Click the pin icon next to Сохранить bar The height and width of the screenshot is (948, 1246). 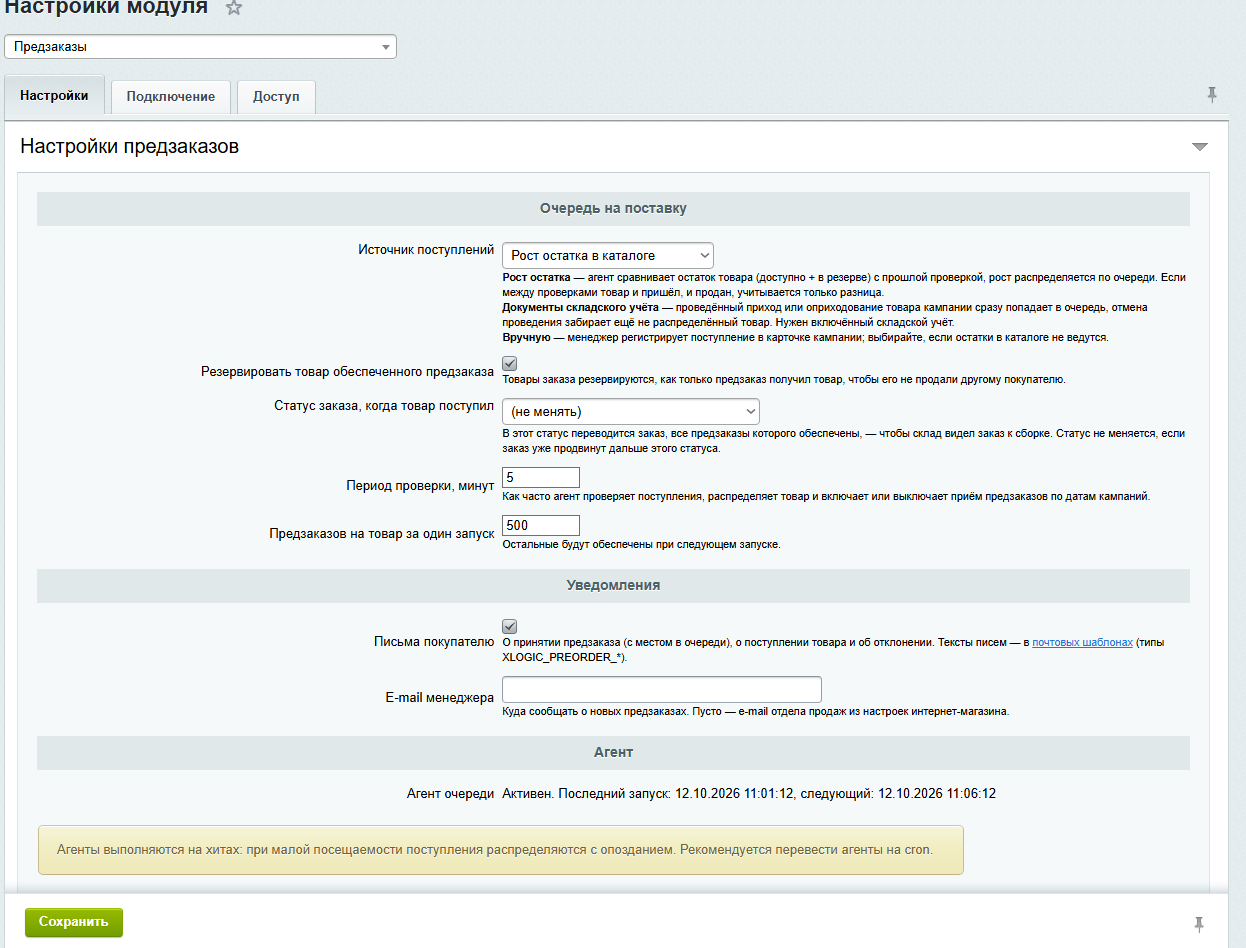tap(1199, 923)
